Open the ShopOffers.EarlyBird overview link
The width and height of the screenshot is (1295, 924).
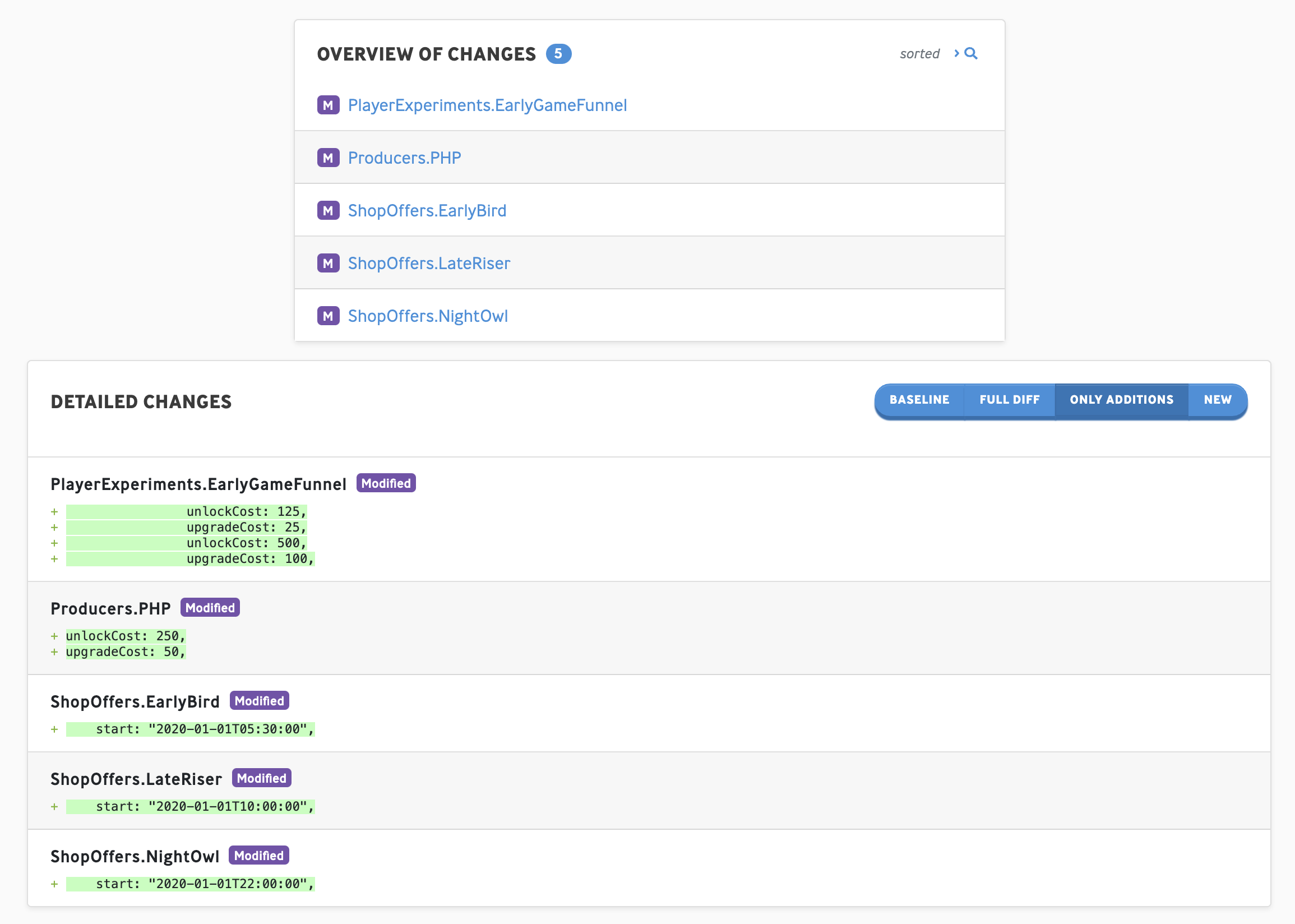[x=427, y=210]
